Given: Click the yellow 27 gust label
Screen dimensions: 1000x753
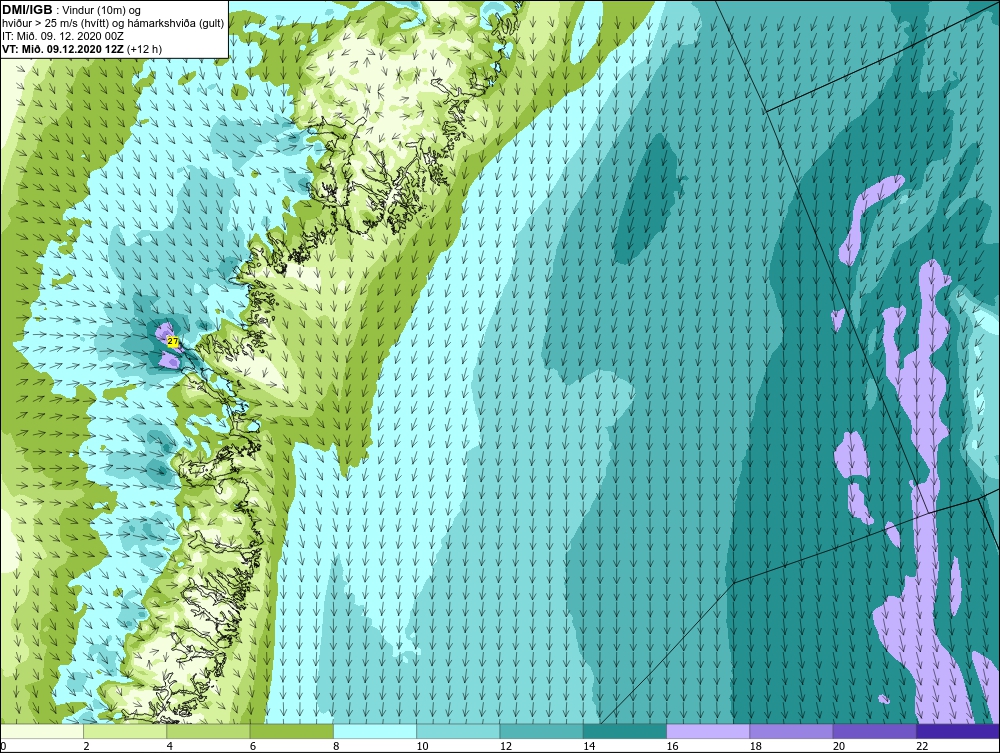Looking at the screenshot, I should (x=173, y=342).
